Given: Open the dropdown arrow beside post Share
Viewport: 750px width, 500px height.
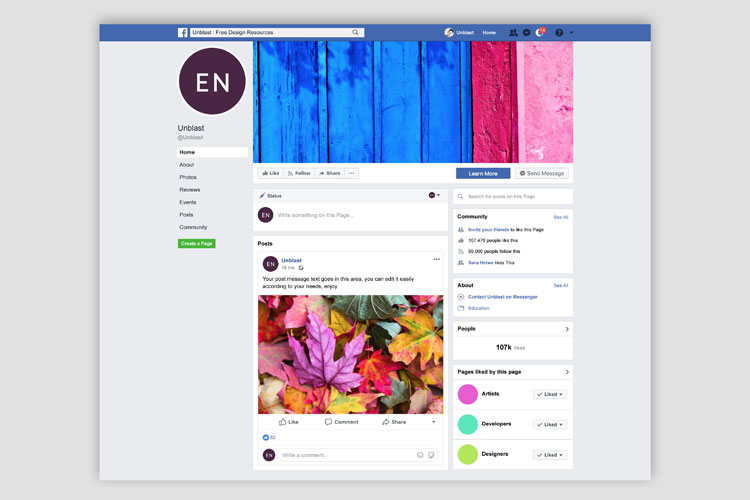Looking at the screenshot, I should point(434,422).
